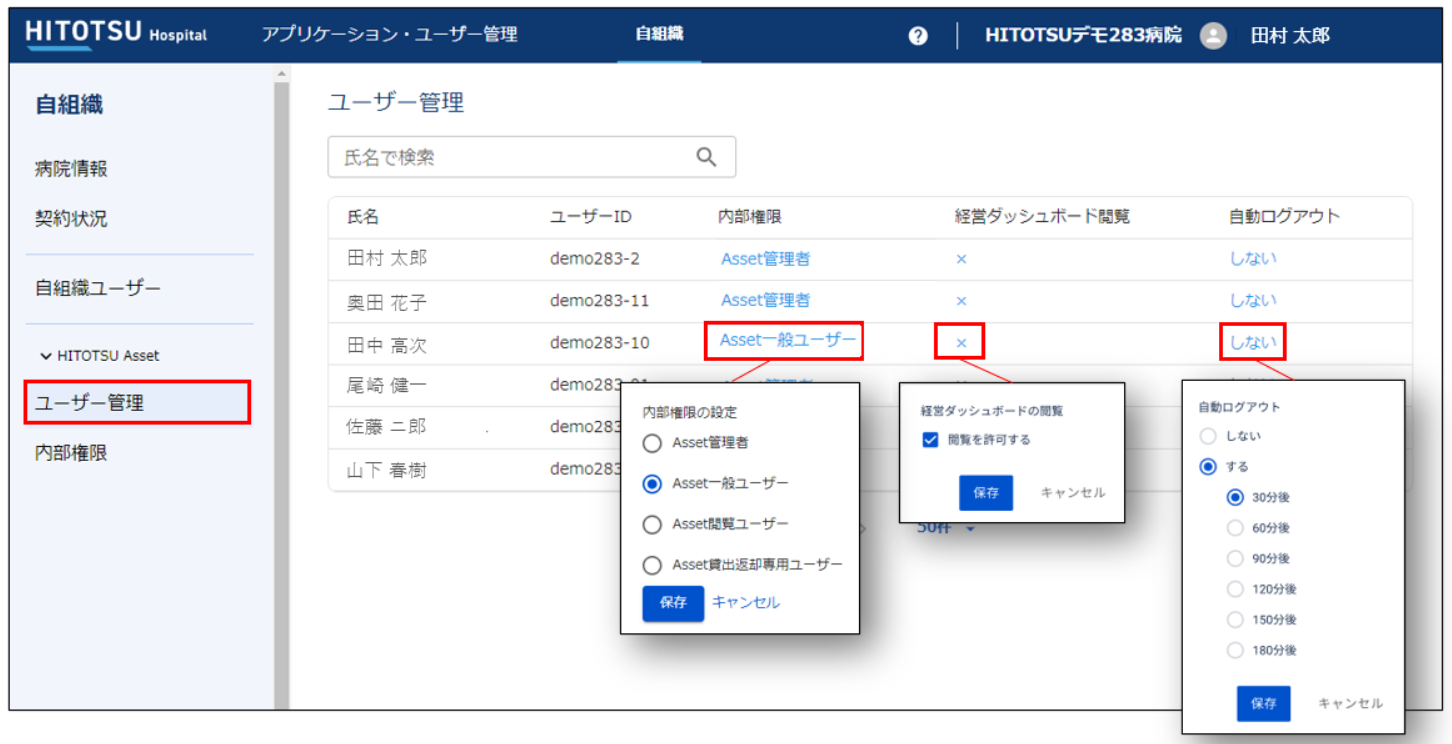
Task: Select the Asset閲覧ユーザー radio option
Action: tap(652, 524)
